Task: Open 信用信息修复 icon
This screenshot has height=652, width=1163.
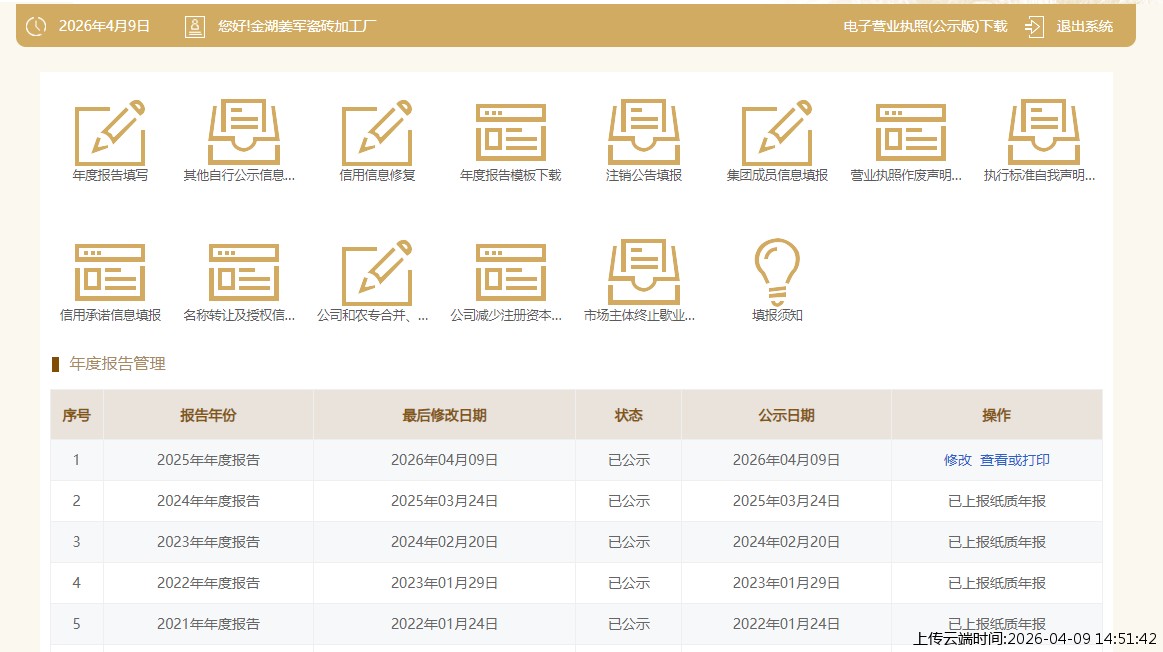Action: click(377, 133)
